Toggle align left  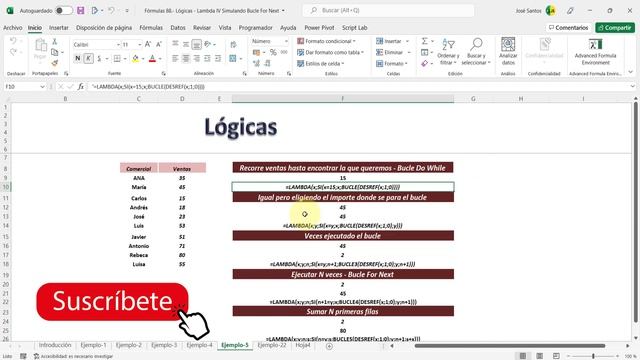click(x=175, y=59)
